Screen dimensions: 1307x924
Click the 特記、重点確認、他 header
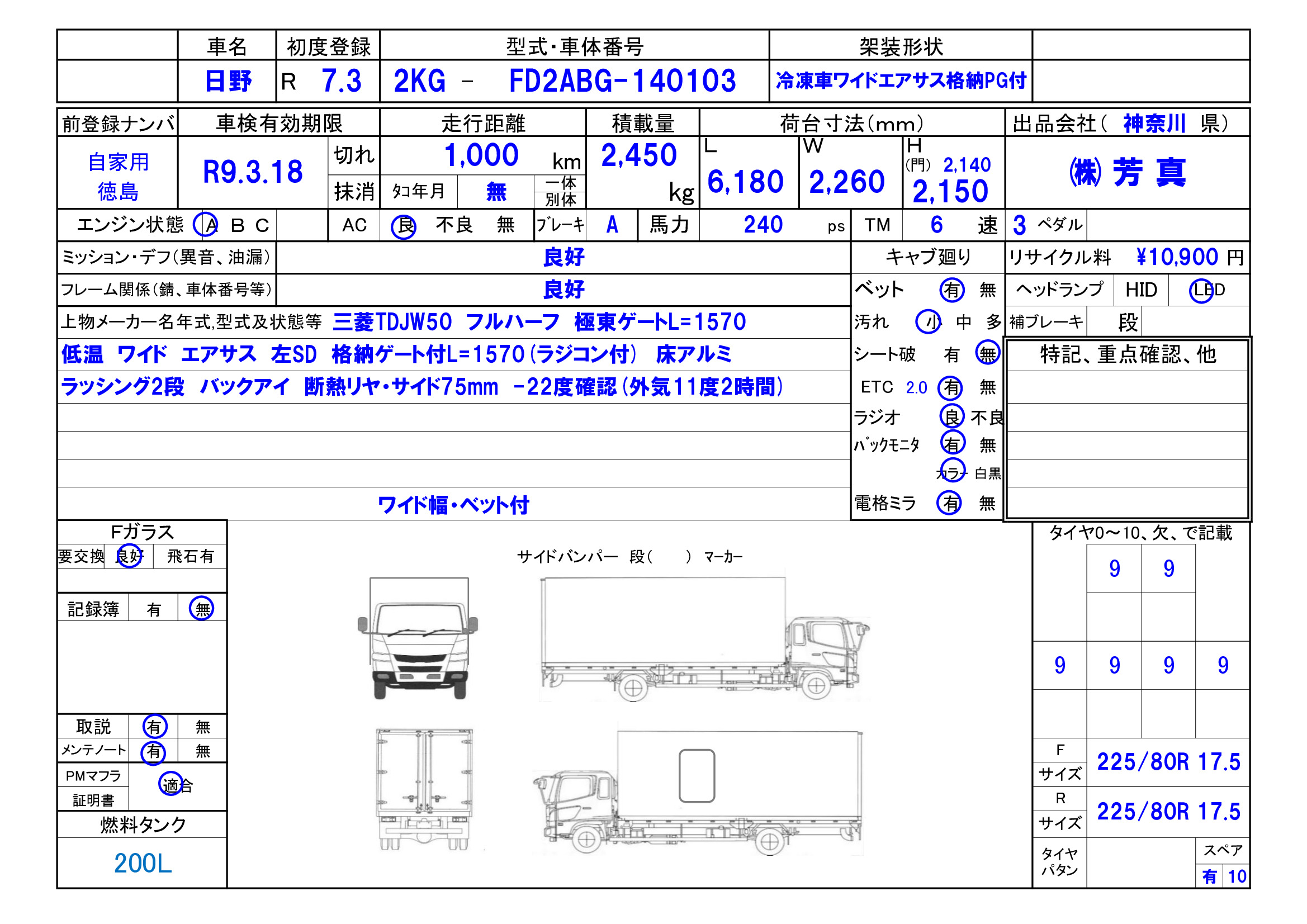[1128, 355]
